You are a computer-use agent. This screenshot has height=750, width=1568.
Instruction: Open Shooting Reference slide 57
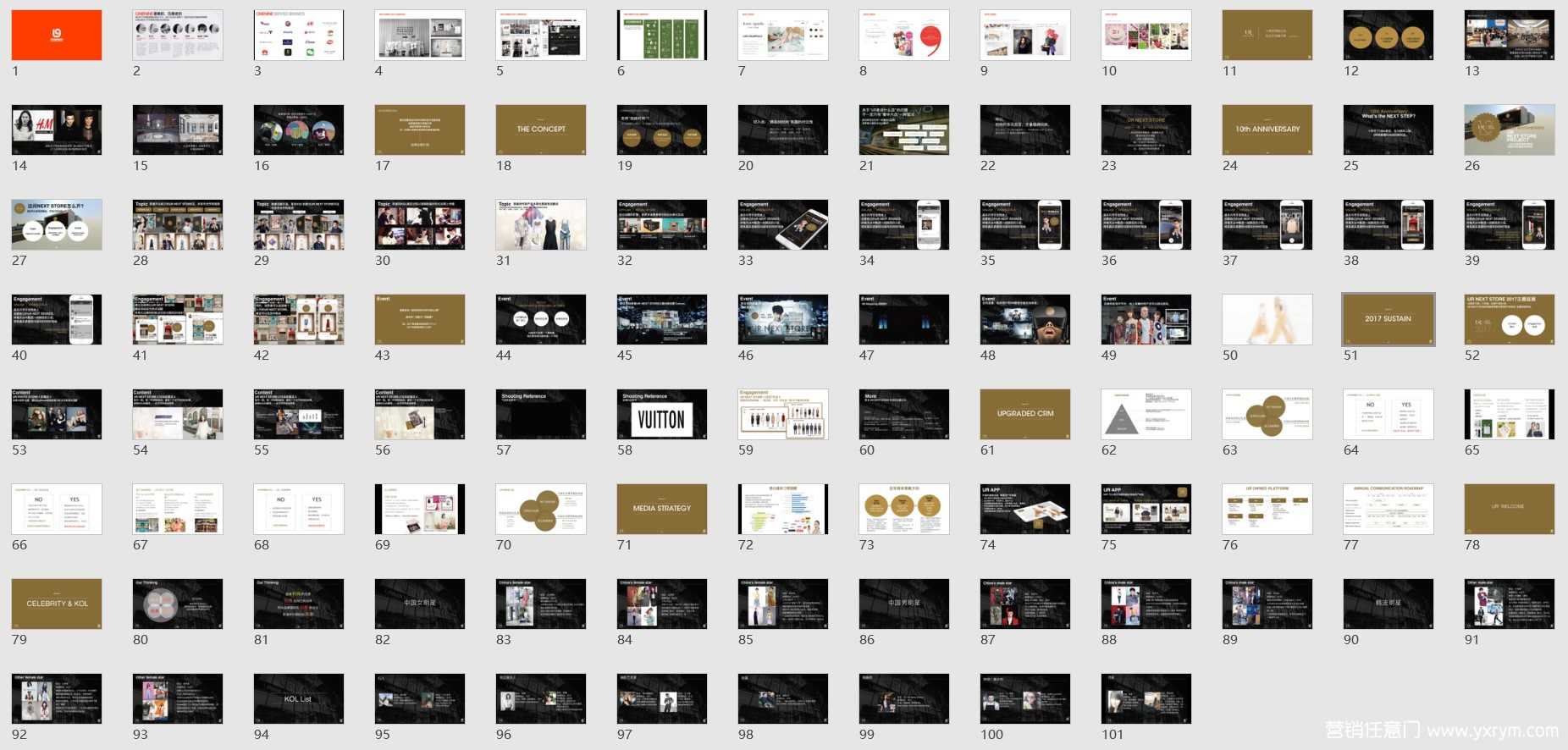[x=541, y=414]
